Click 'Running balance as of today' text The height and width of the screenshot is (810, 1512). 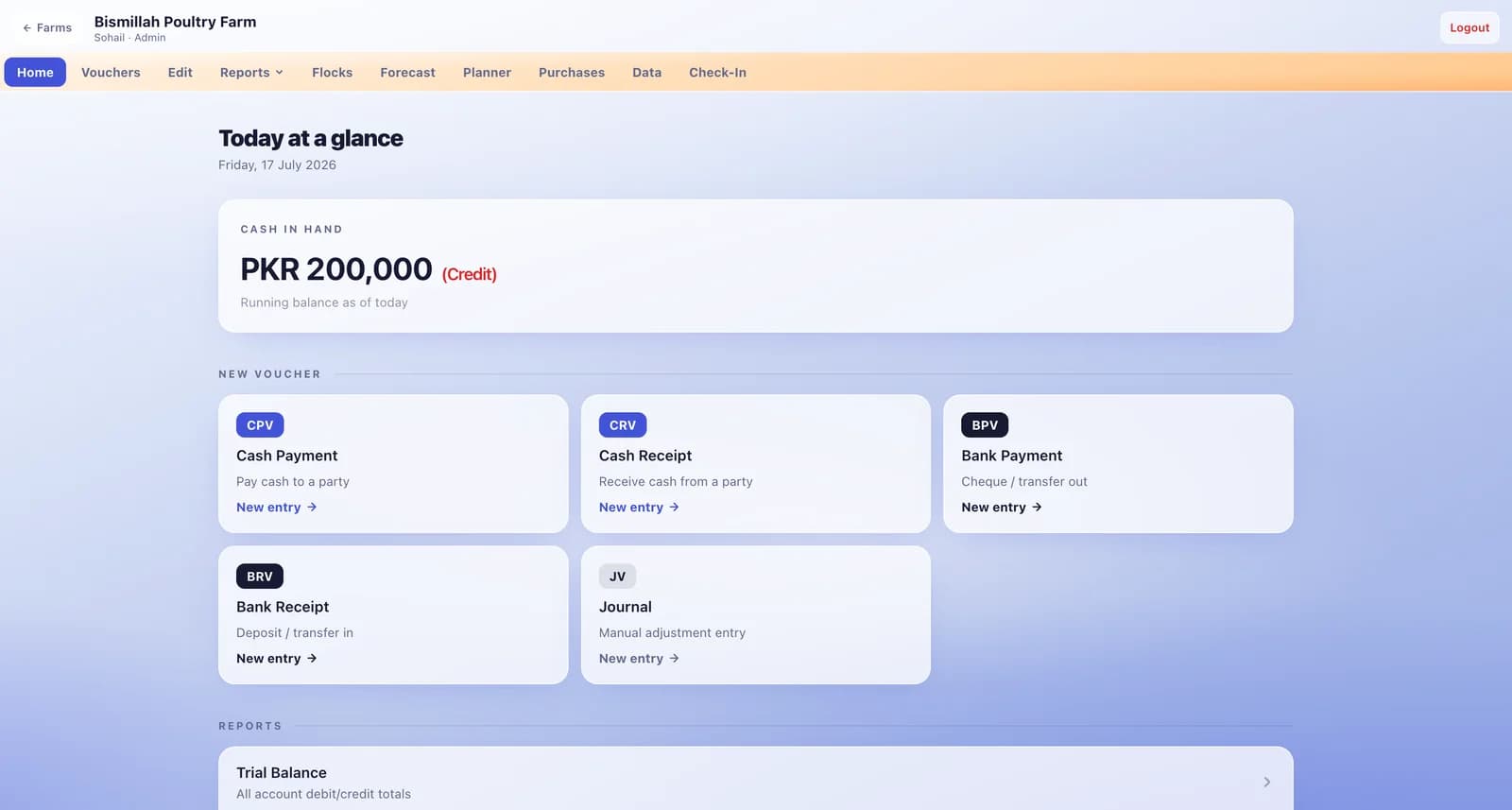tap(324, 302)
